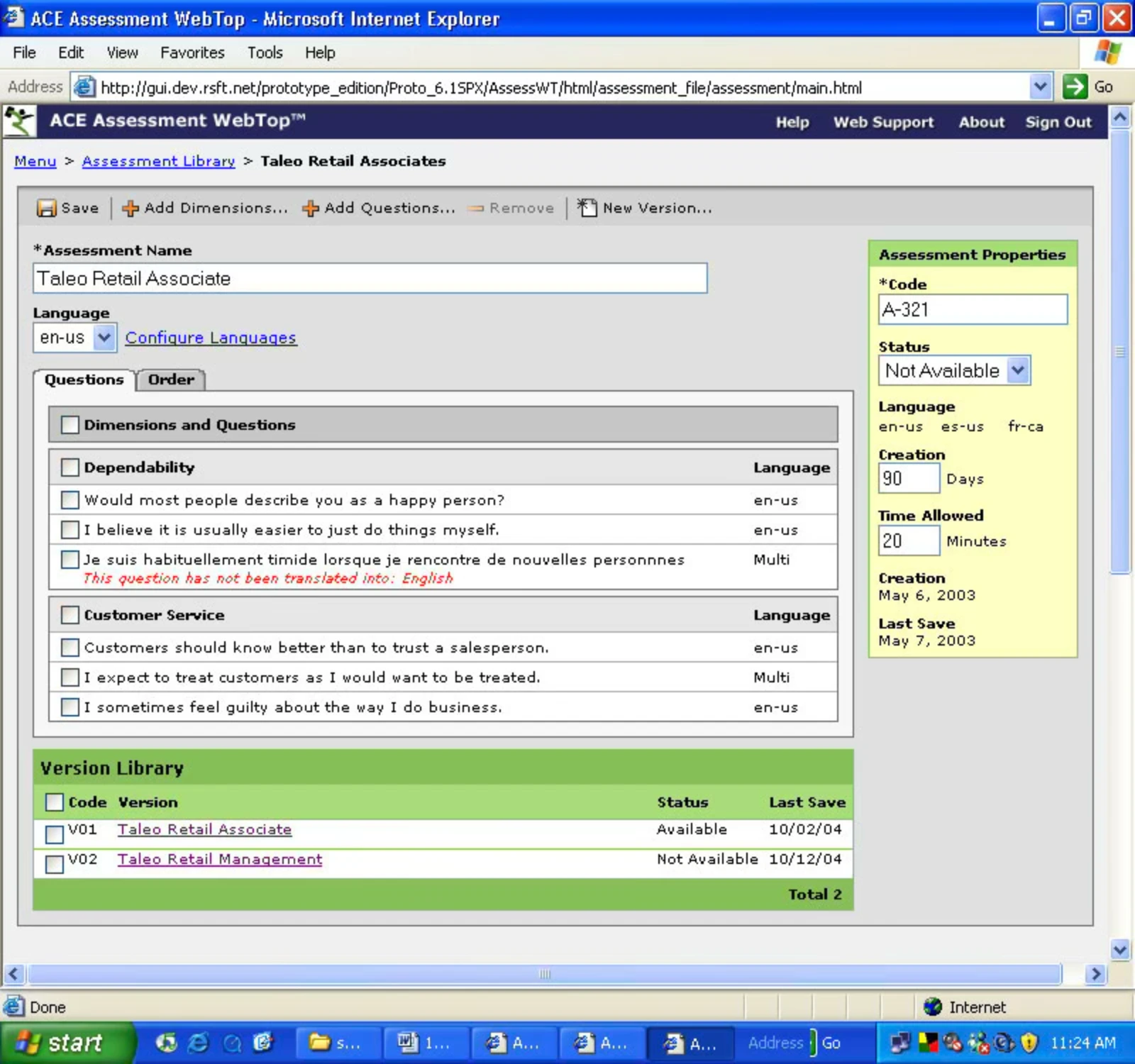Open the browser Help menu

(x=320, y=52)
